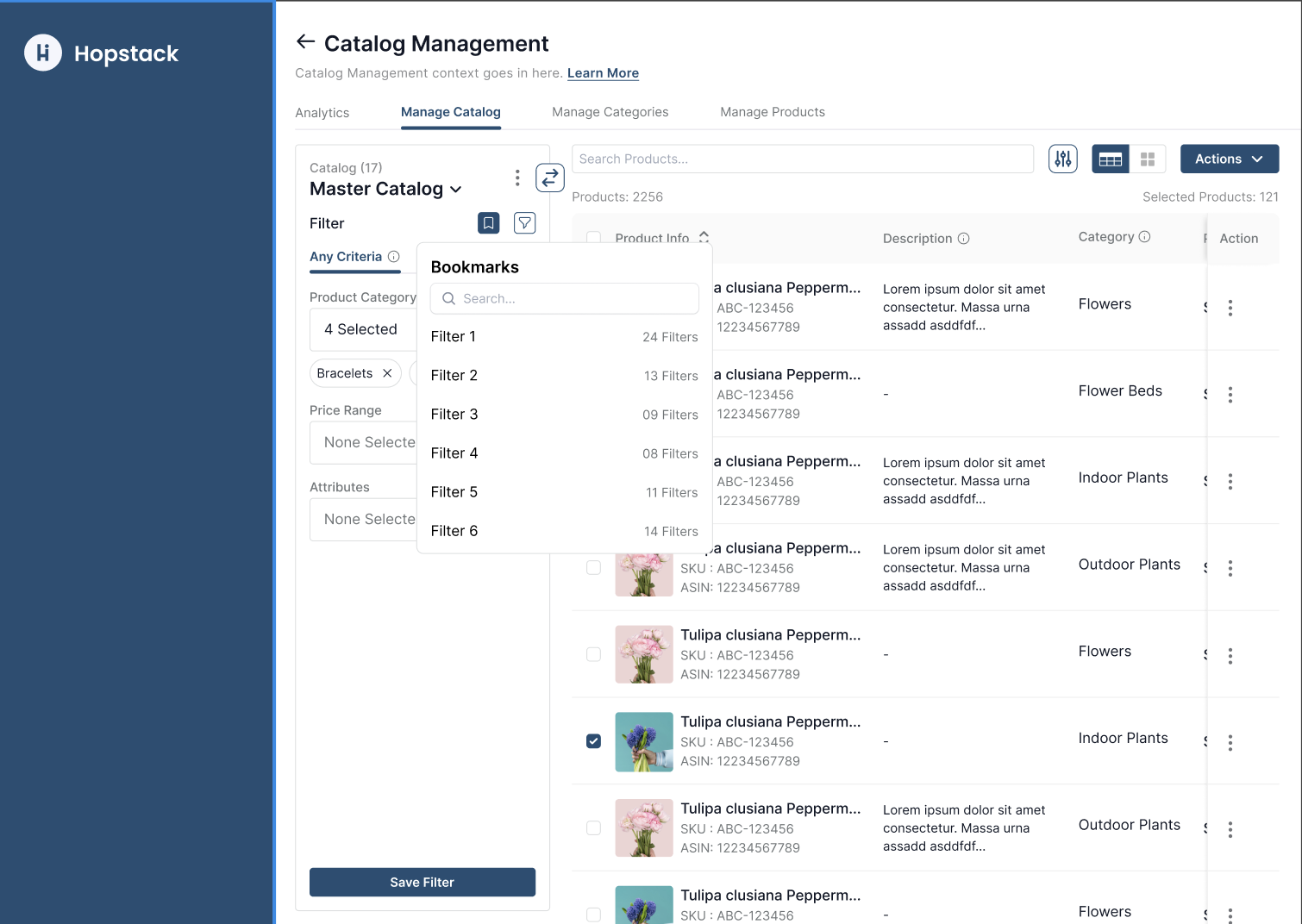The width and height of the screenshot is (1302, 924).
Task: Click the swap catalog arrows icon
Action: [550, 178]
